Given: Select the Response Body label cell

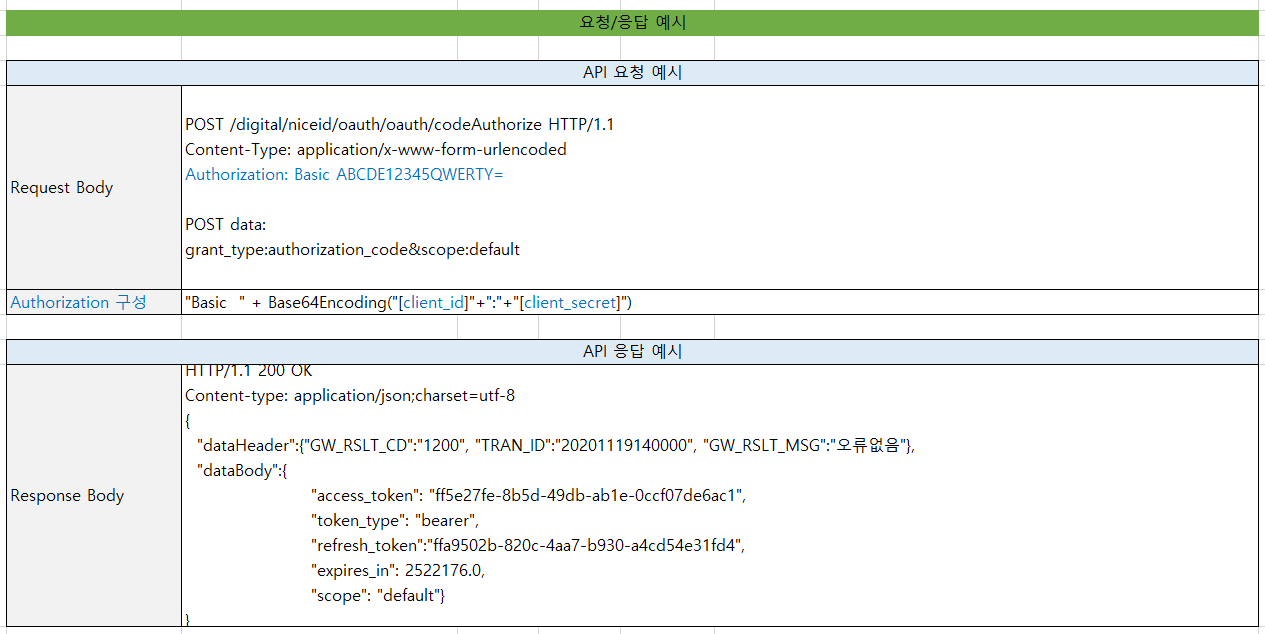Looking at the screenshot, I should [67, 496].
